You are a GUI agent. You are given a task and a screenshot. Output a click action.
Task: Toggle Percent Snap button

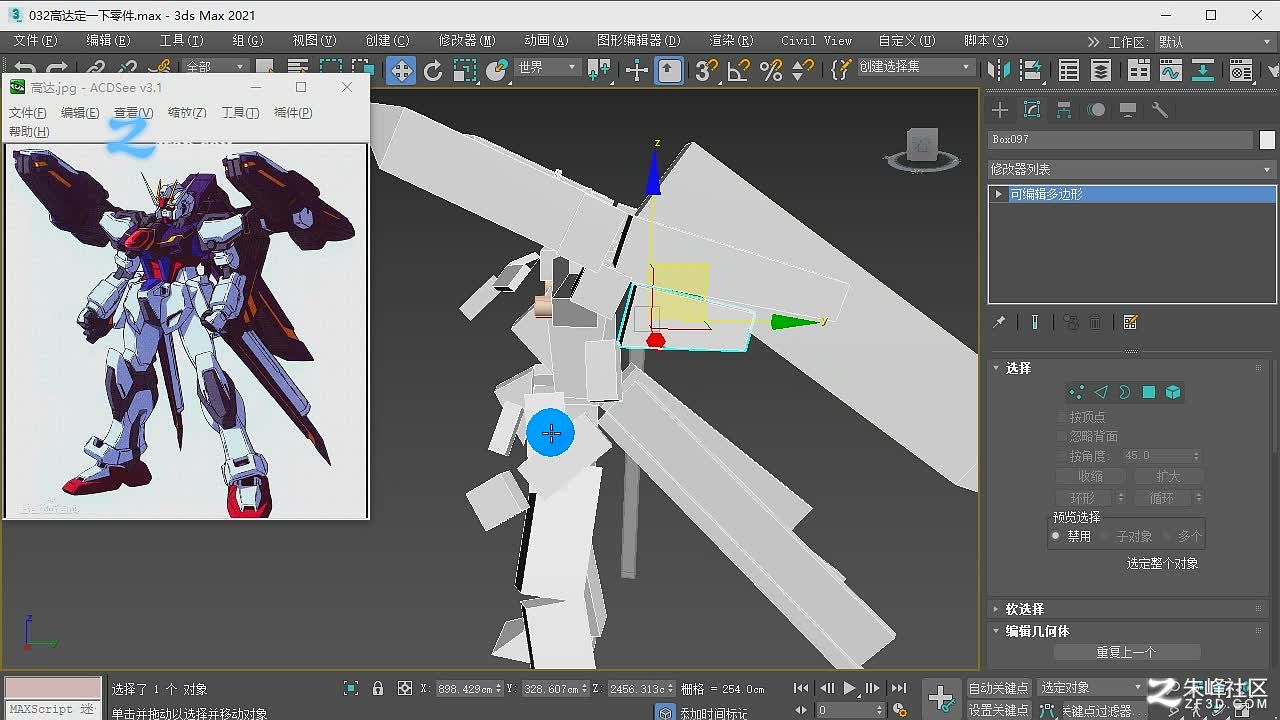[771, 70]
